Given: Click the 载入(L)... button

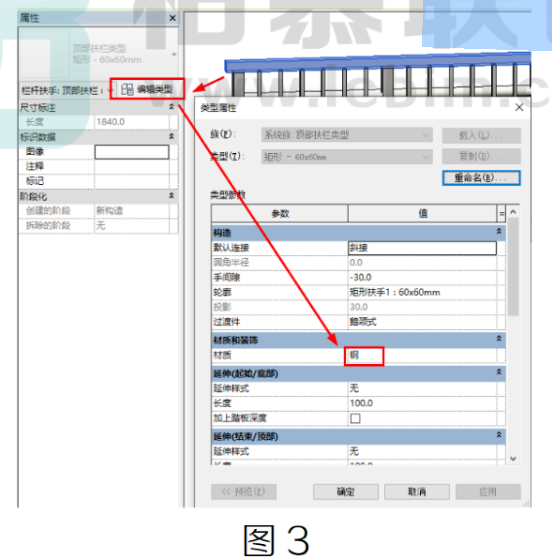Looking at the screenshot, I should point(481,135).
